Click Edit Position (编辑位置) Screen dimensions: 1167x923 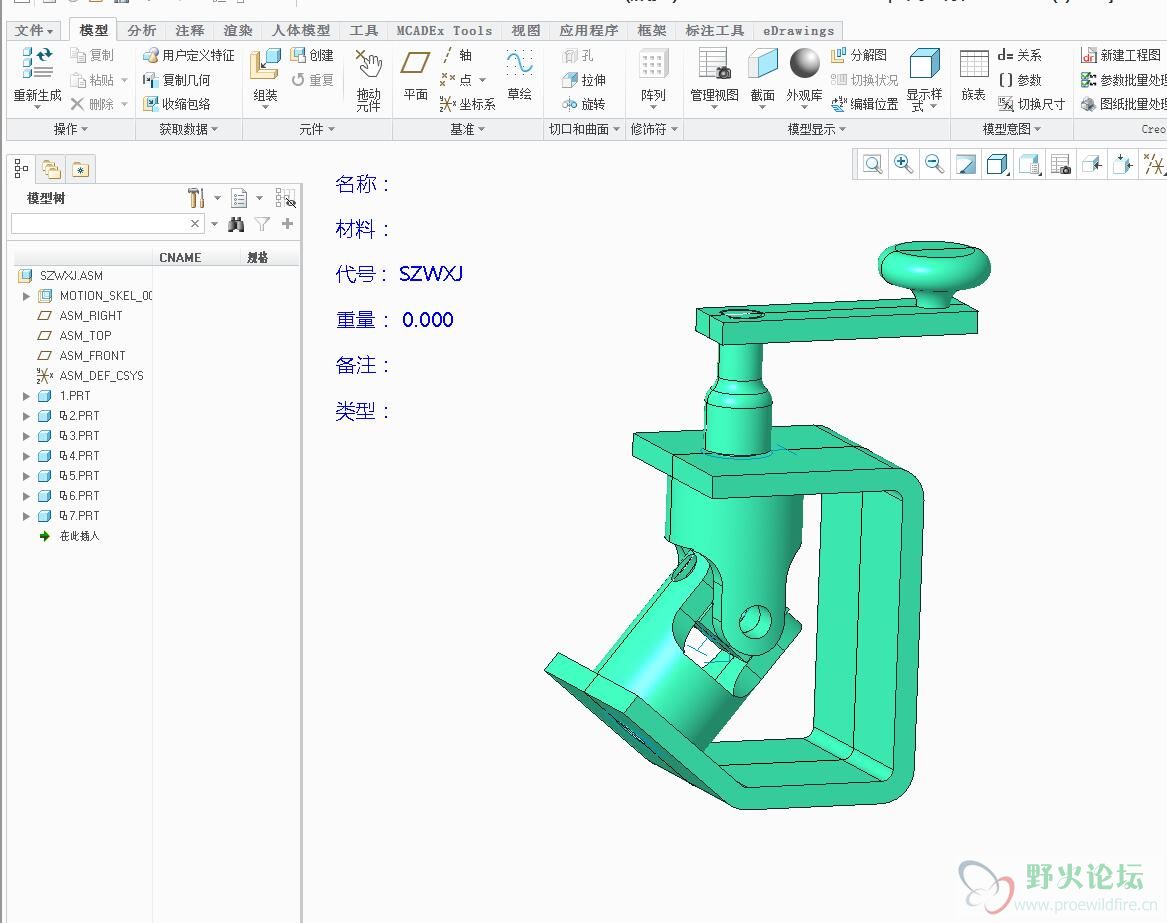pos(864,104)
